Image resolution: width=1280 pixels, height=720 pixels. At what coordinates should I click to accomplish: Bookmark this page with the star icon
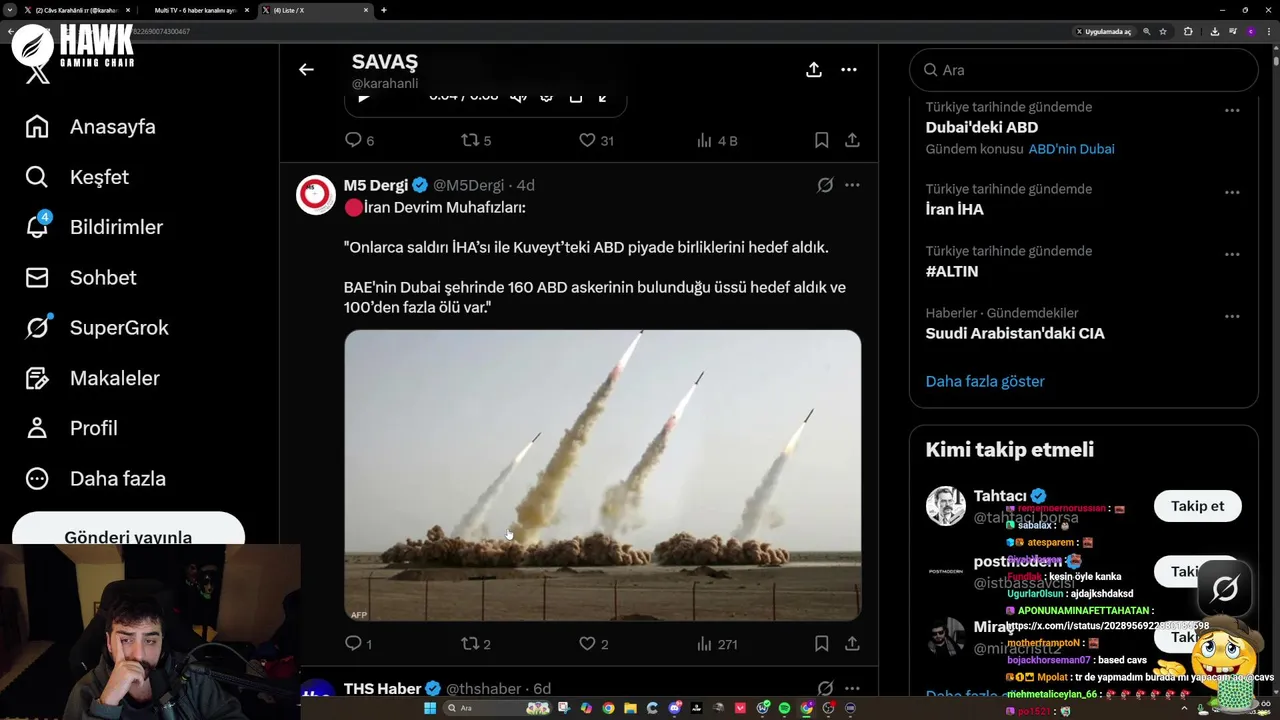click(x=1163, y=31)
